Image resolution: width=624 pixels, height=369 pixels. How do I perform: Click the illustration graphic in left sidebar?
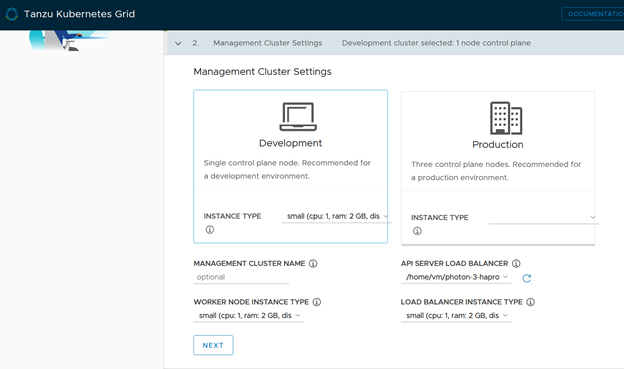click(x=68, y=41)
